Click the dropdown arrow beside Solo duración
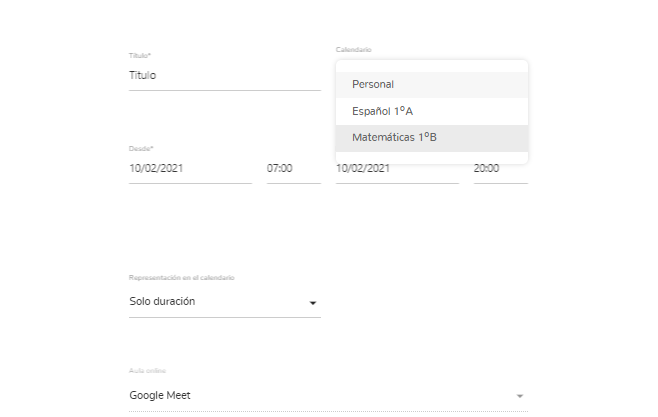 click(x=312, y=302)
